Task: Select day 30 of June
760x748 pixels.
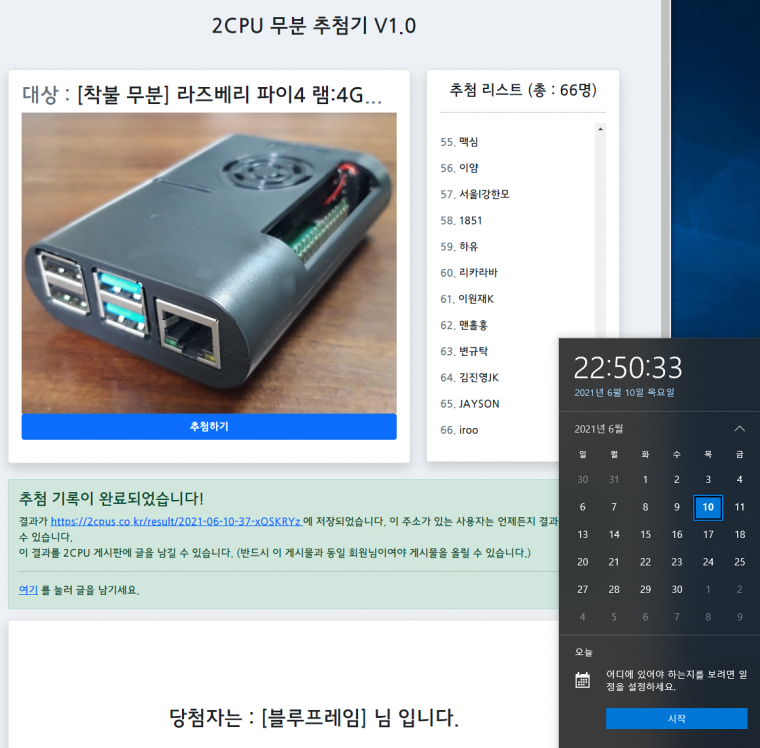Action: tap(677, 589)
